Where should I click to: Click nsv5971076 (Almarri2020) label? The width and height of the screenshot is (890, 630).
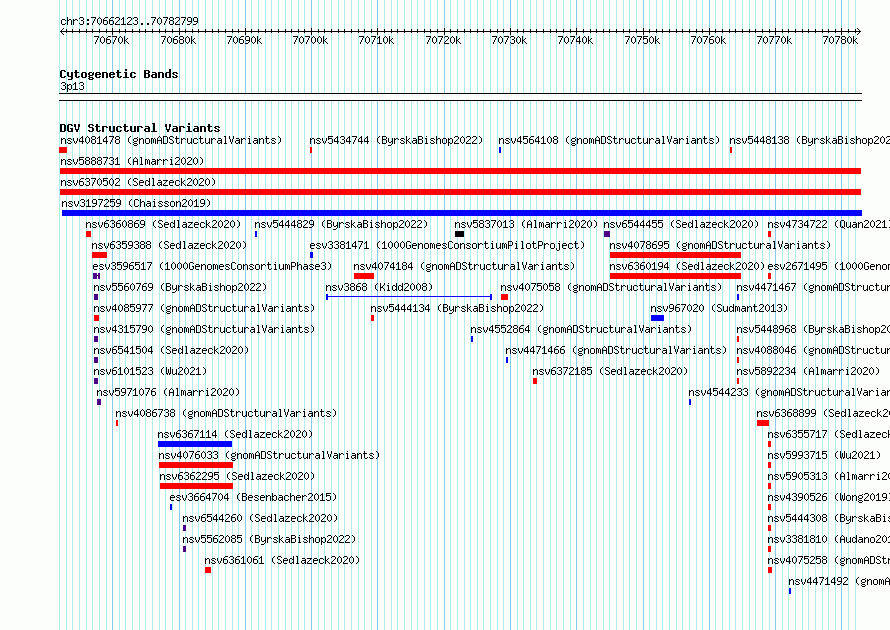pyautogui.click(x=168, y=392)
